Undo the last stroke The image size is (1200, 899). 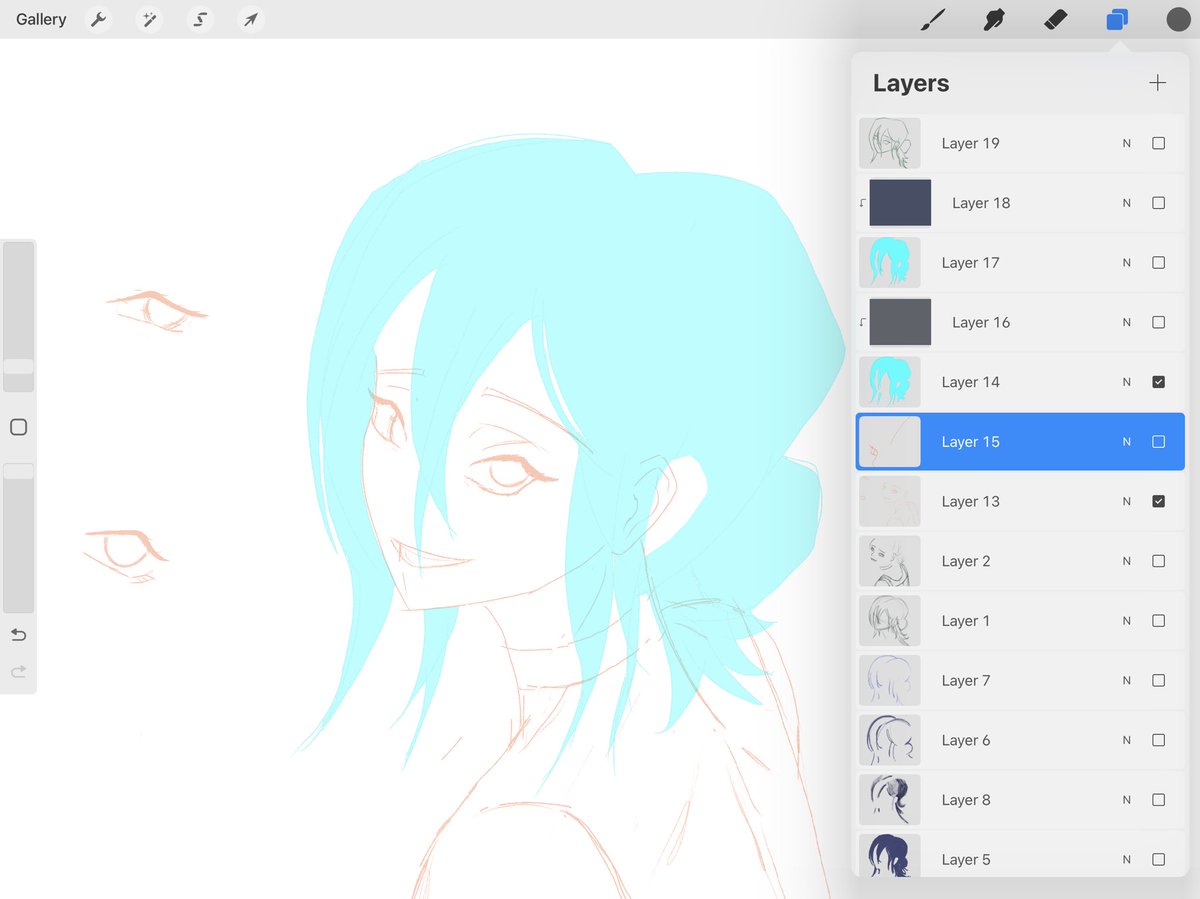18,635
